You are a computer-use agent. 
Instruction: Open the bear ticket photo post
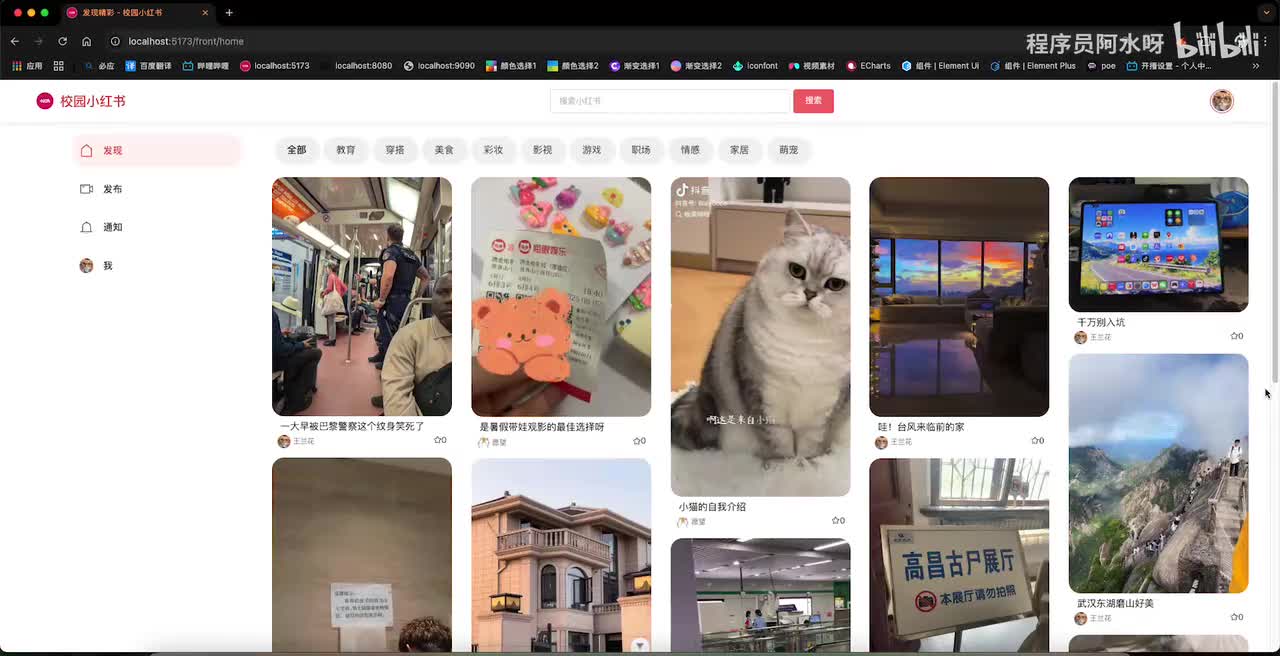coord(561,296)
